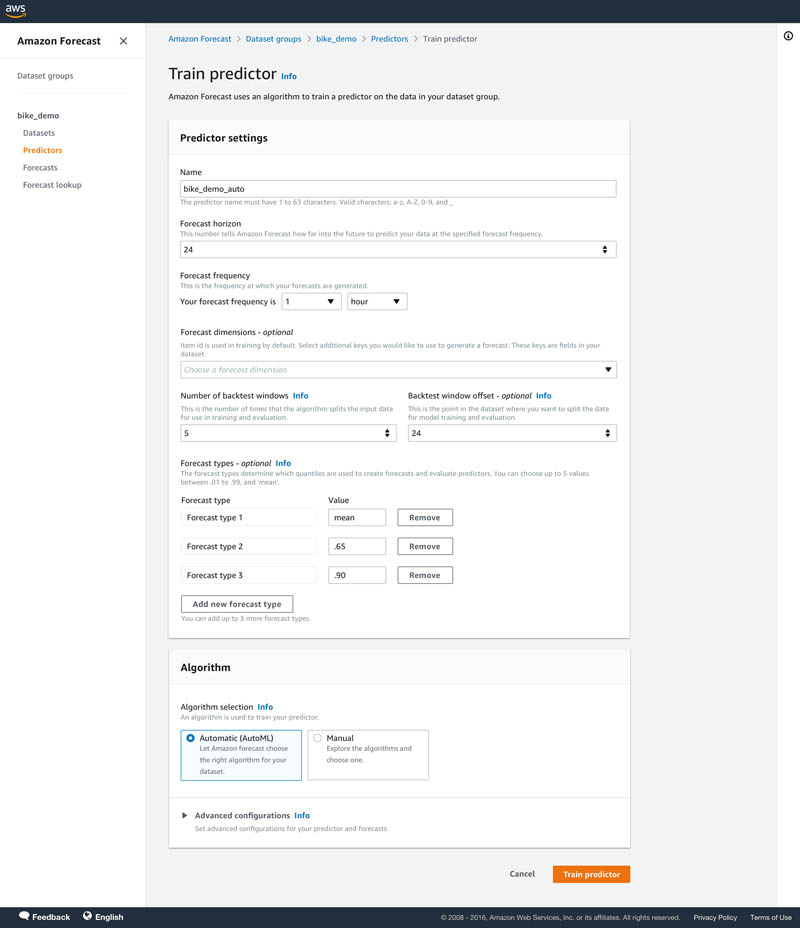
Task: Open Datasets in the sidebar
Action: [39, 133]
